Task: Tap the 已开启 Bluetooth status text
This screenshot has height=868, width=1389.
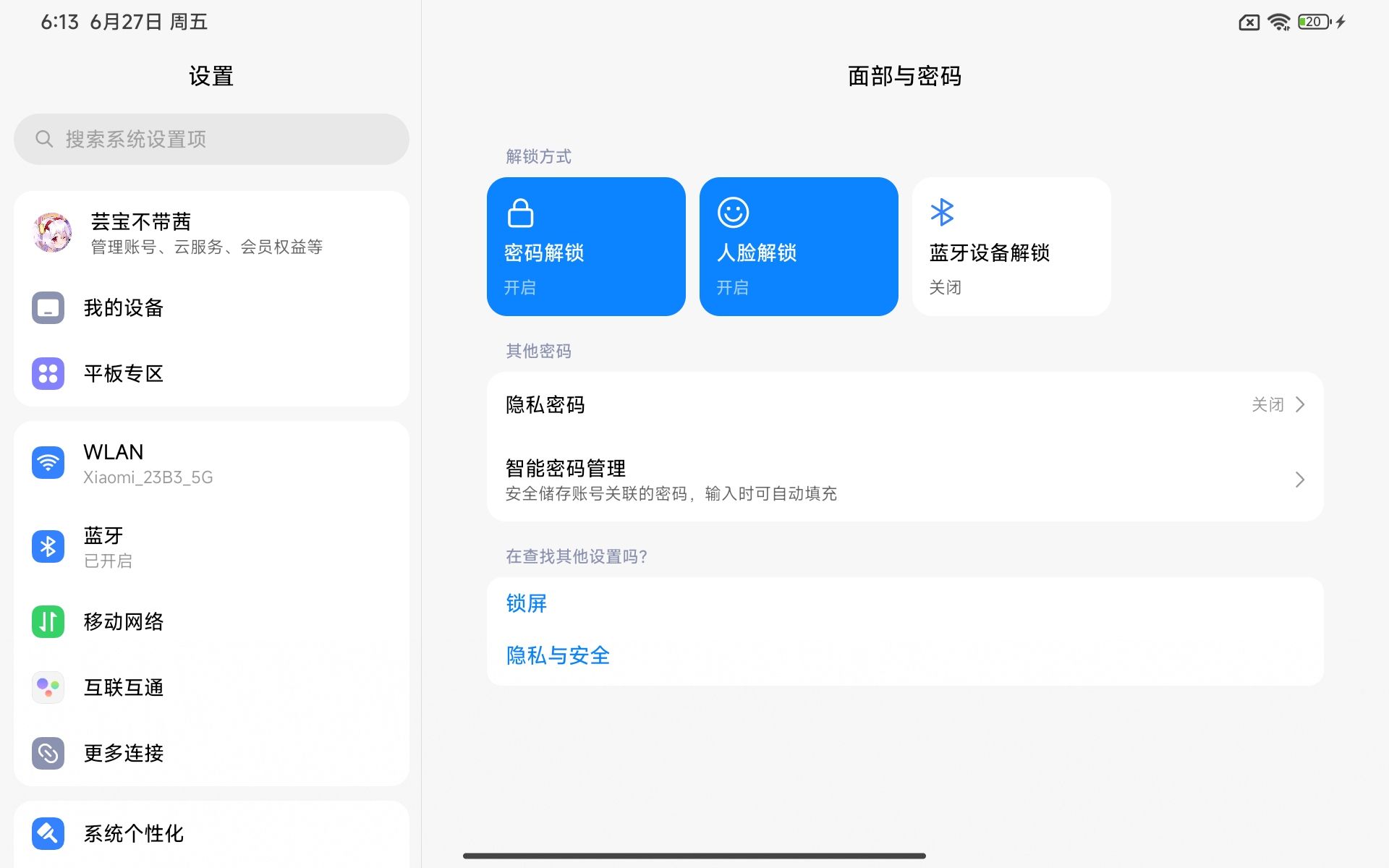Action: coord(108,561)
